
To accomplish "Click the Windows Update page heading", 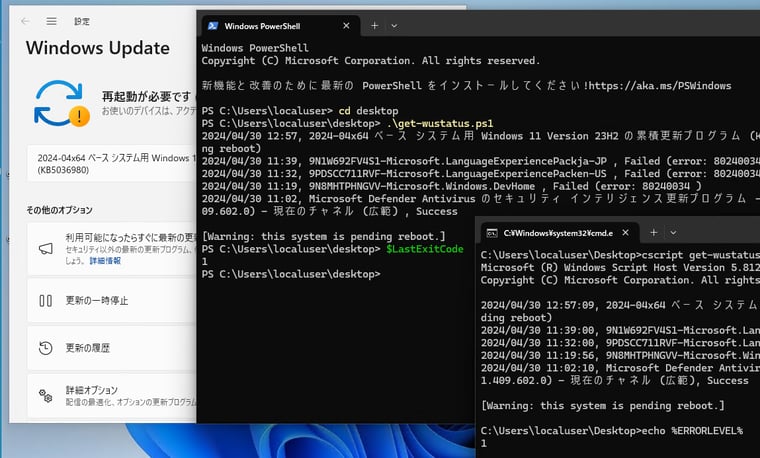I will [98, 48].
